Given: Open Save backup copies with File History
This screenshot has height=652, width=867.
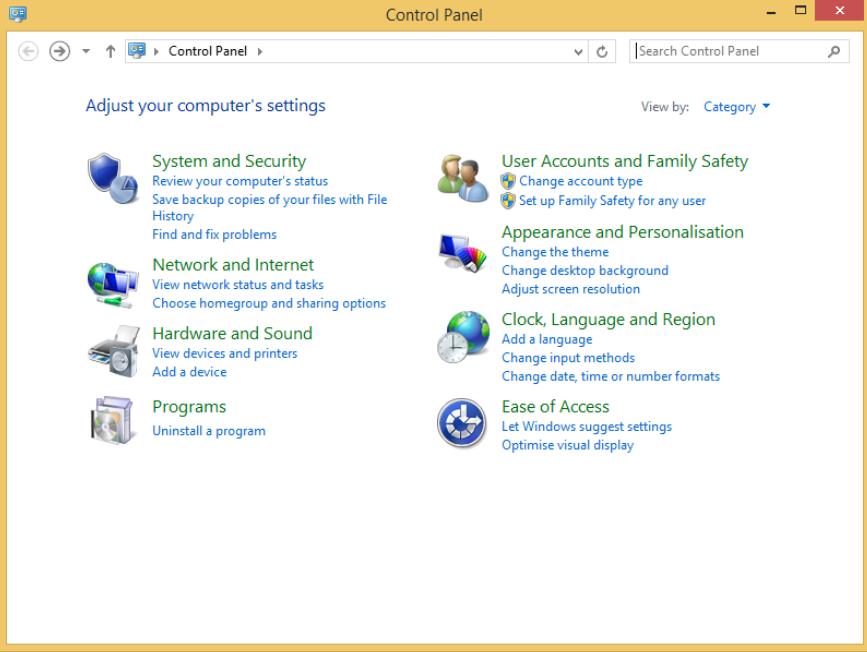Looking at the screenshot, I should 270,207.
